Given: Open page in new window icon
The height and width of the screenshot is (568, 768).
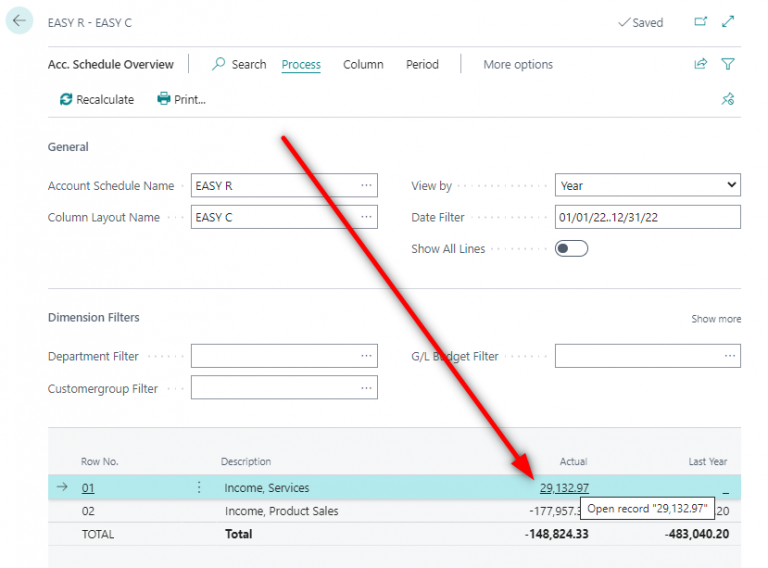Looking at the screenshot, I should point(700,22).
